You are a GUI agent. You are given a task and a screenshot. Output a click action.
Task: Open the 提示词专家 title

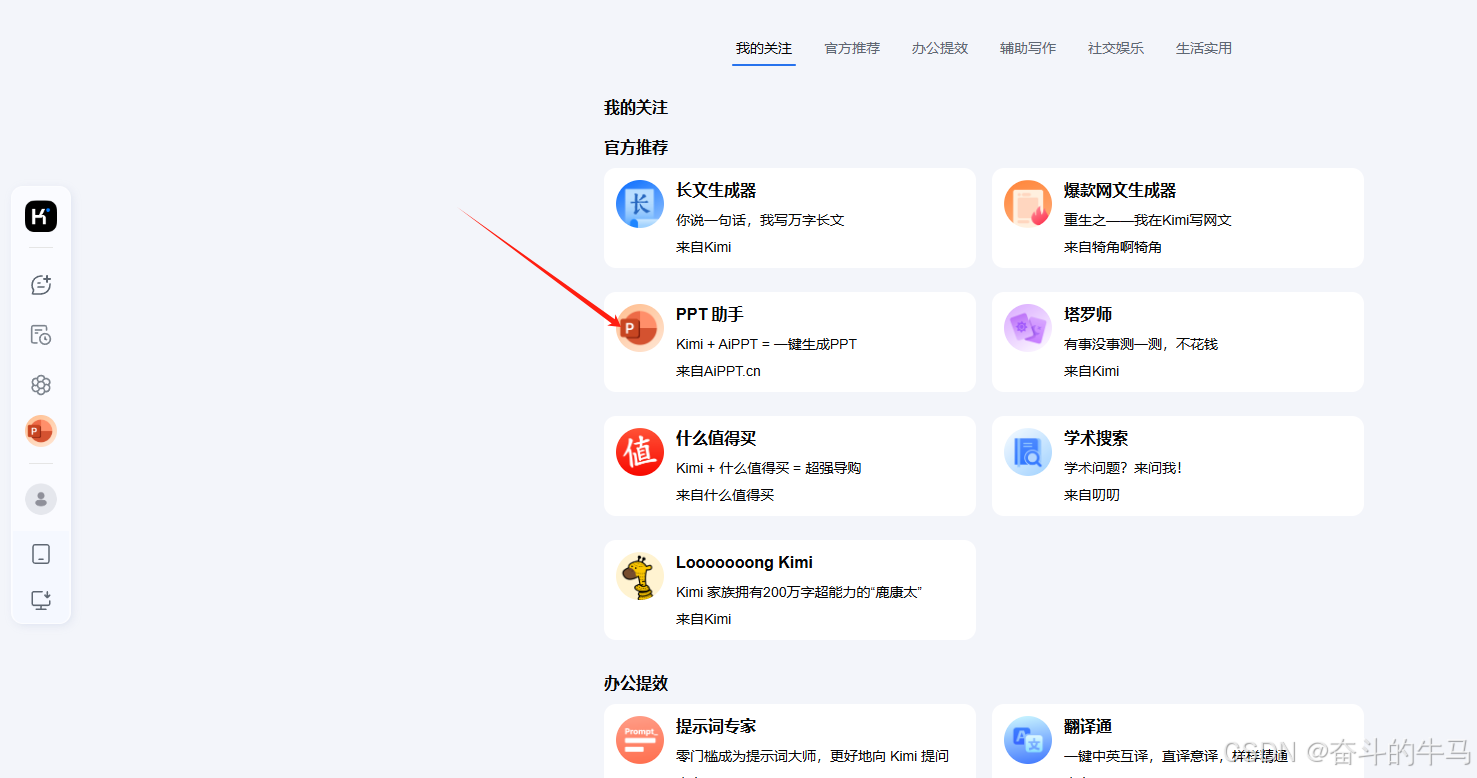pyautogui.click(x=716, y=726)
